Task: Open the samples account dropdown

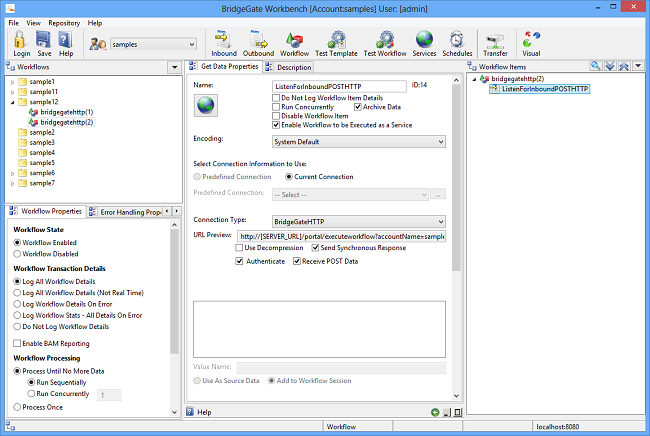Action: (153, 44)
